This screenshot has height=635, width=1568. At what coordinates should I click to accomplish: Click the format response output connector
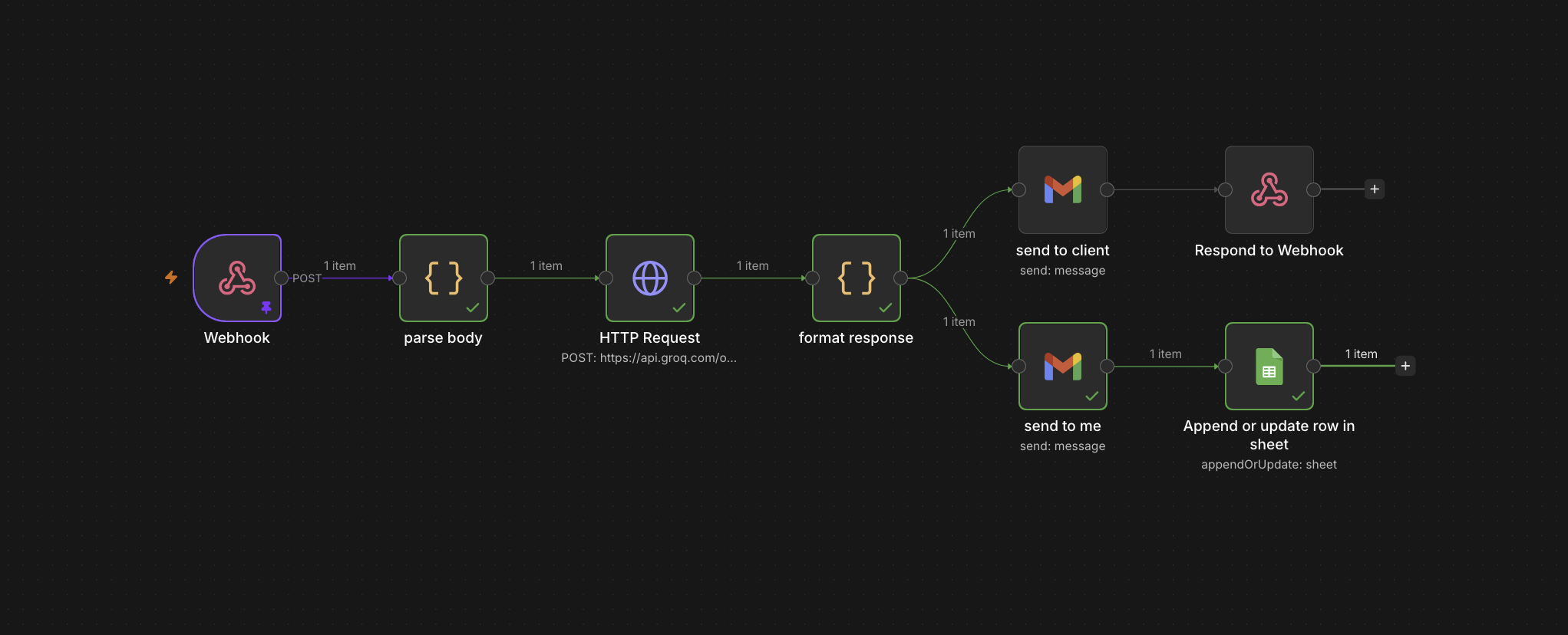pyautogui.click(x=900, y=278)
